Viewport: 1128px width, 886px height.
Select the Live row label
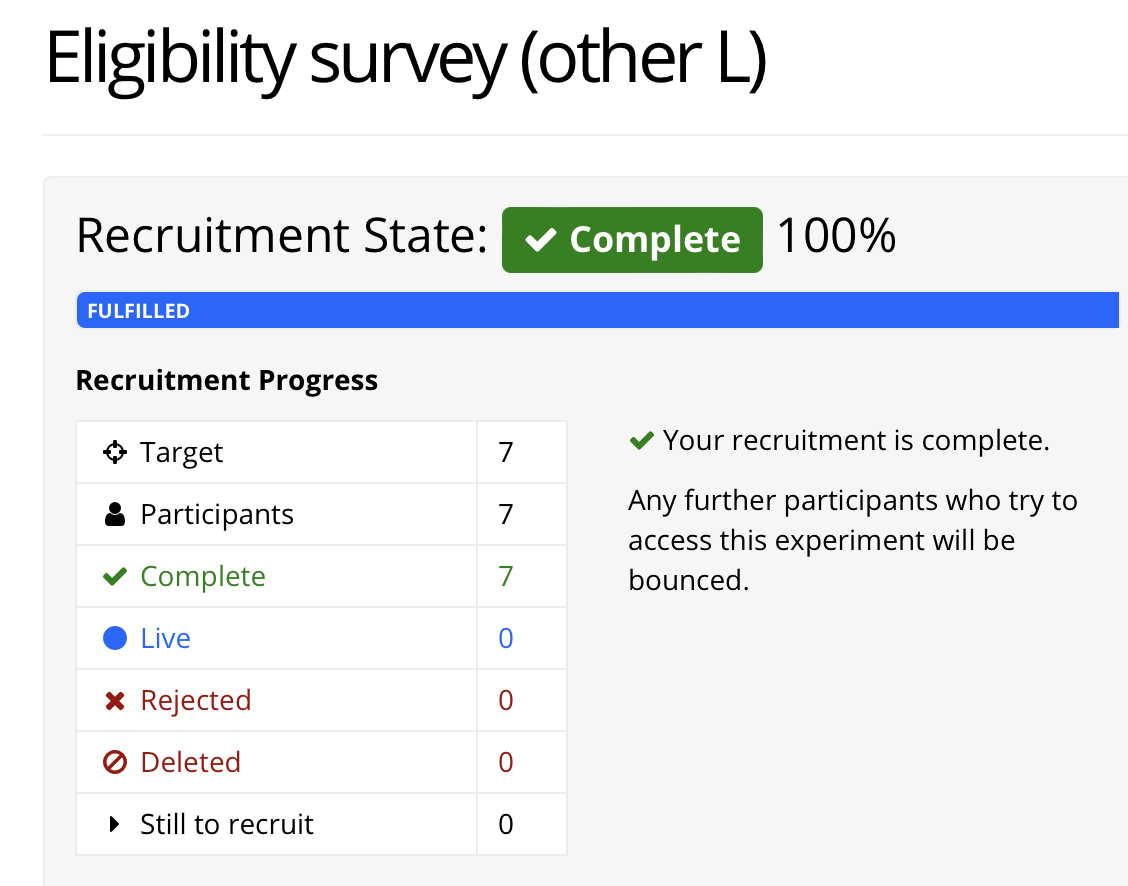click(165, 638)
